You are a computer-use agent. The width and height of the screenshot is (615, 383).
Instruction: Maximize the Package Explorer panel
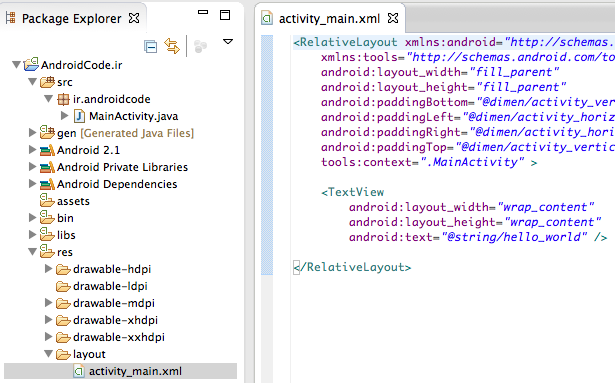click(225, 15)
